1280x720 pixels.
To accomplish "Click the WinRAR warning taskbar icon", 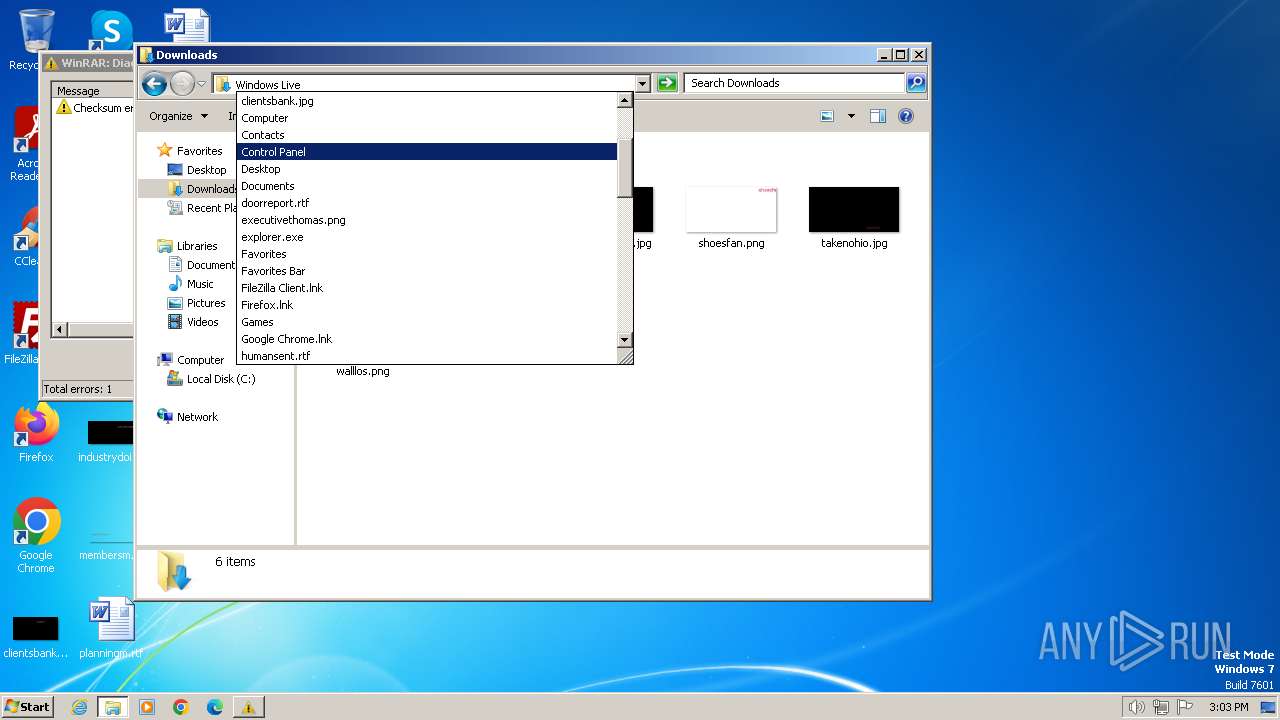I will (248, 707).
